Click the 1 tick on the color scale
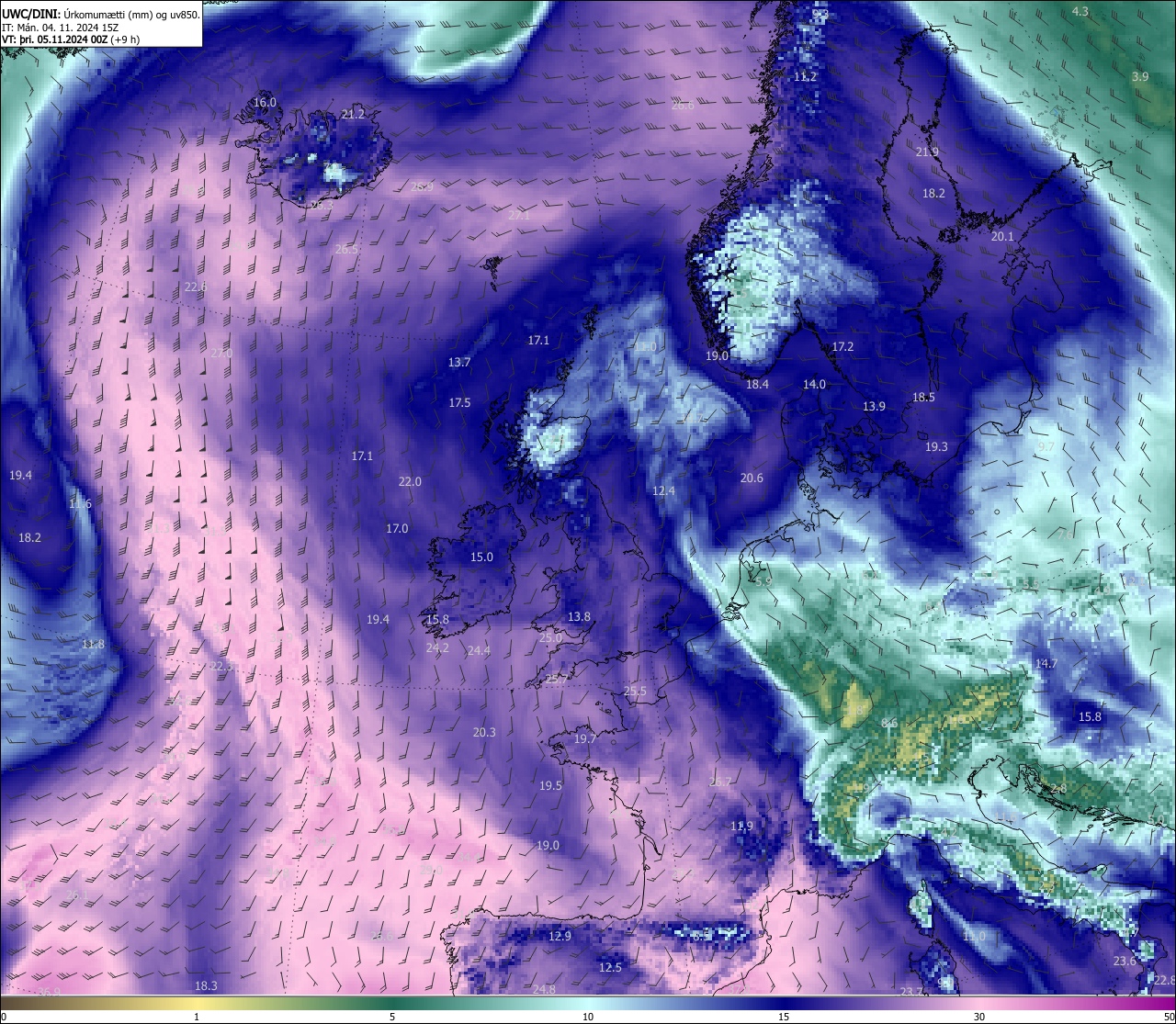Viewport: 1176px width, 1024px height. 197,1017
